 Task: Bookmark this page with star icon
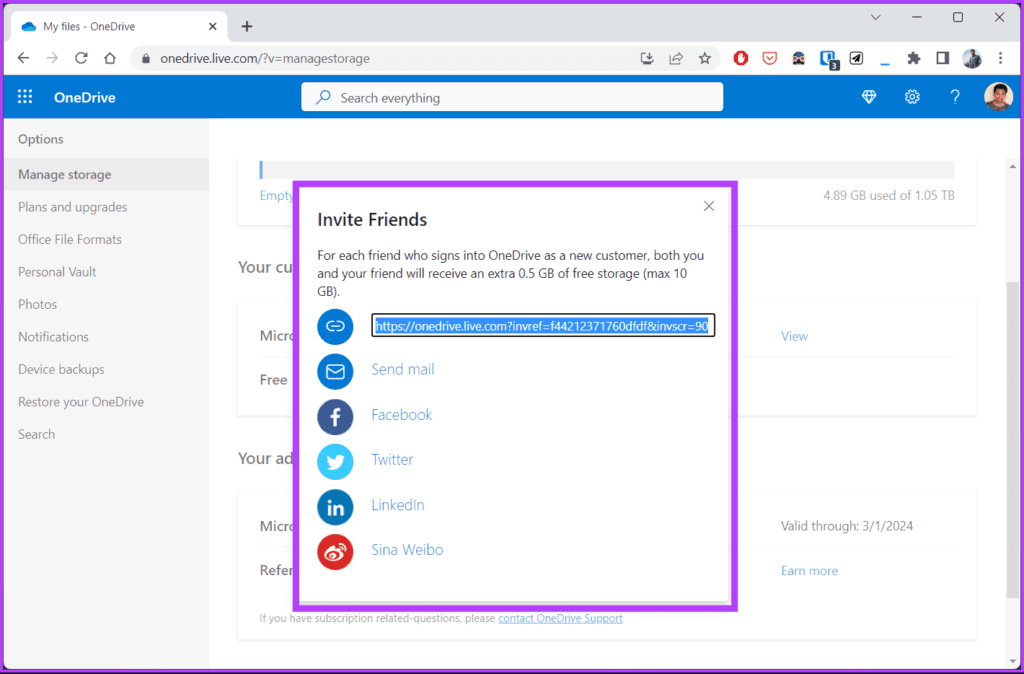(x=704, y=59)
